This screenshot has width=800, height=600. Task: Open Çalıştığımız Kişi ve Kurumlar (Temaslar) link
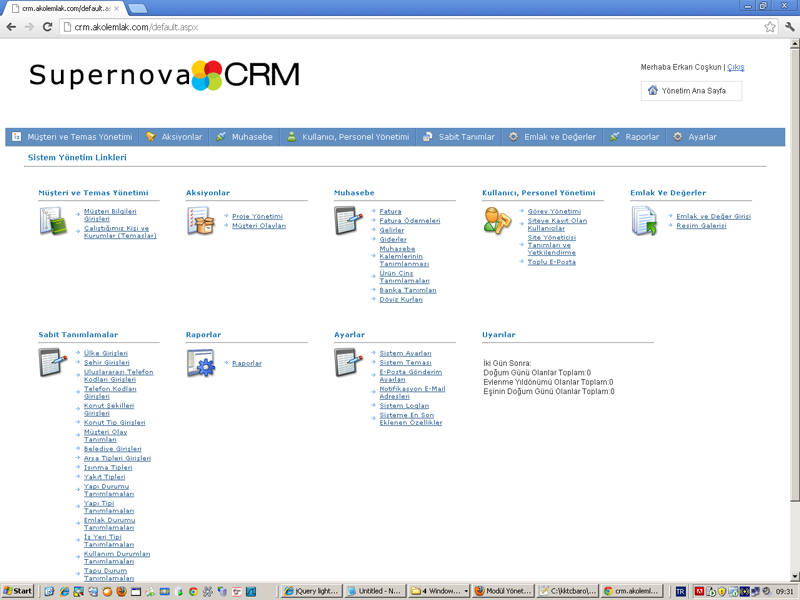tap(120, 232)
